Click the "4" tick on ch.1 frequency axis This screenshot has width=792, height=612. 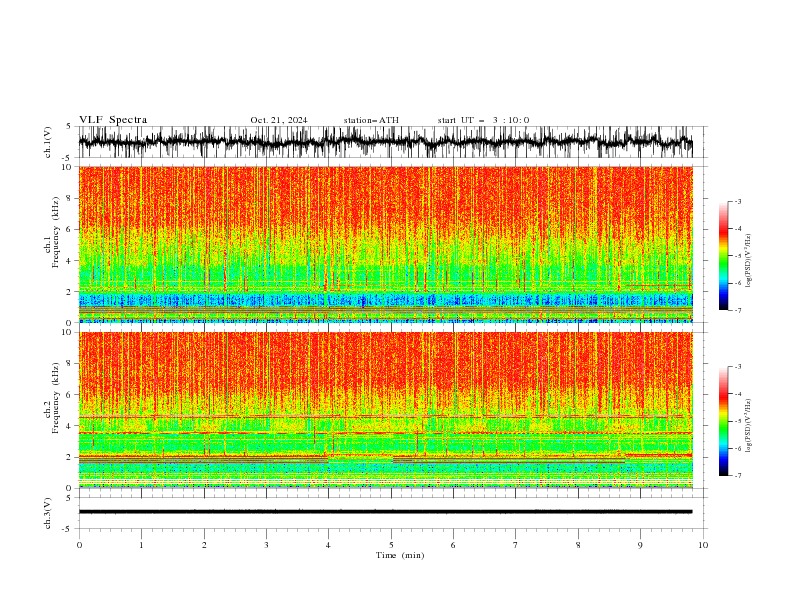click(x=69, y=261)
